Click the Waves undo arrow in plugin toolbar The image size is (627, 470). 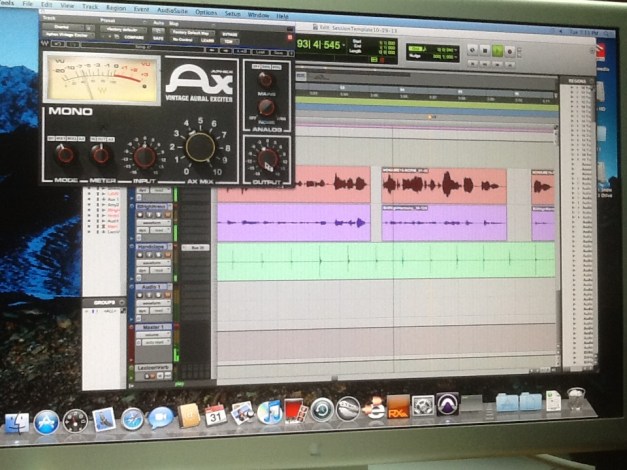58,44
